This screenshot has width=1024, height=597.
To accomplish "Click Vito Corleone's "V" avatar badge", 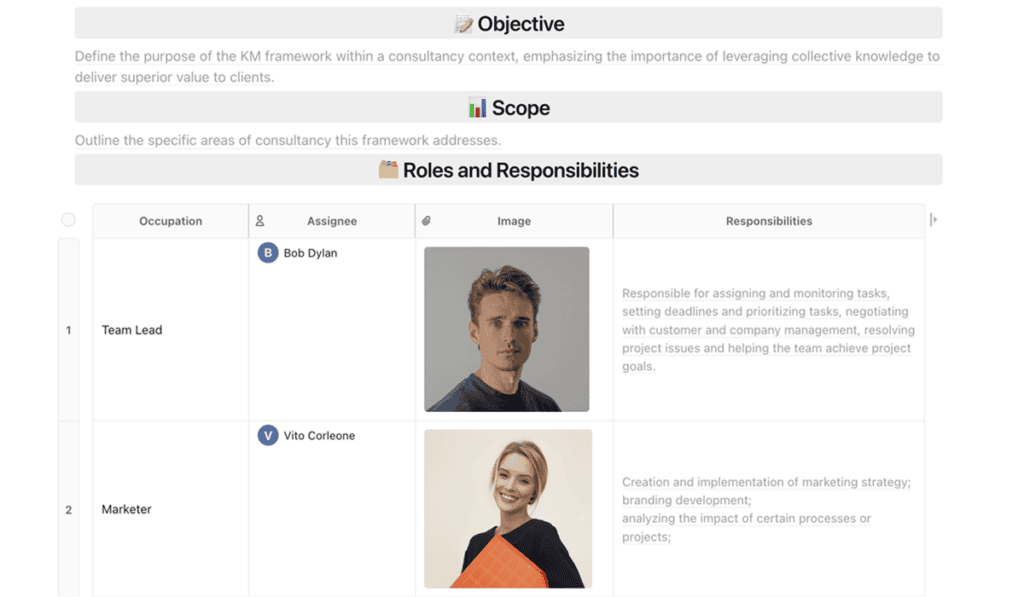I will [267, 435].
